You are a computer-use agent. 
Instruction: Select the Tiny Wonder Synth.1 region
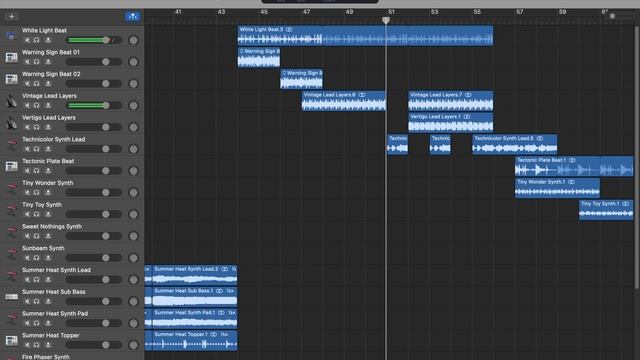pyautogui.click(x=558, y=188)
